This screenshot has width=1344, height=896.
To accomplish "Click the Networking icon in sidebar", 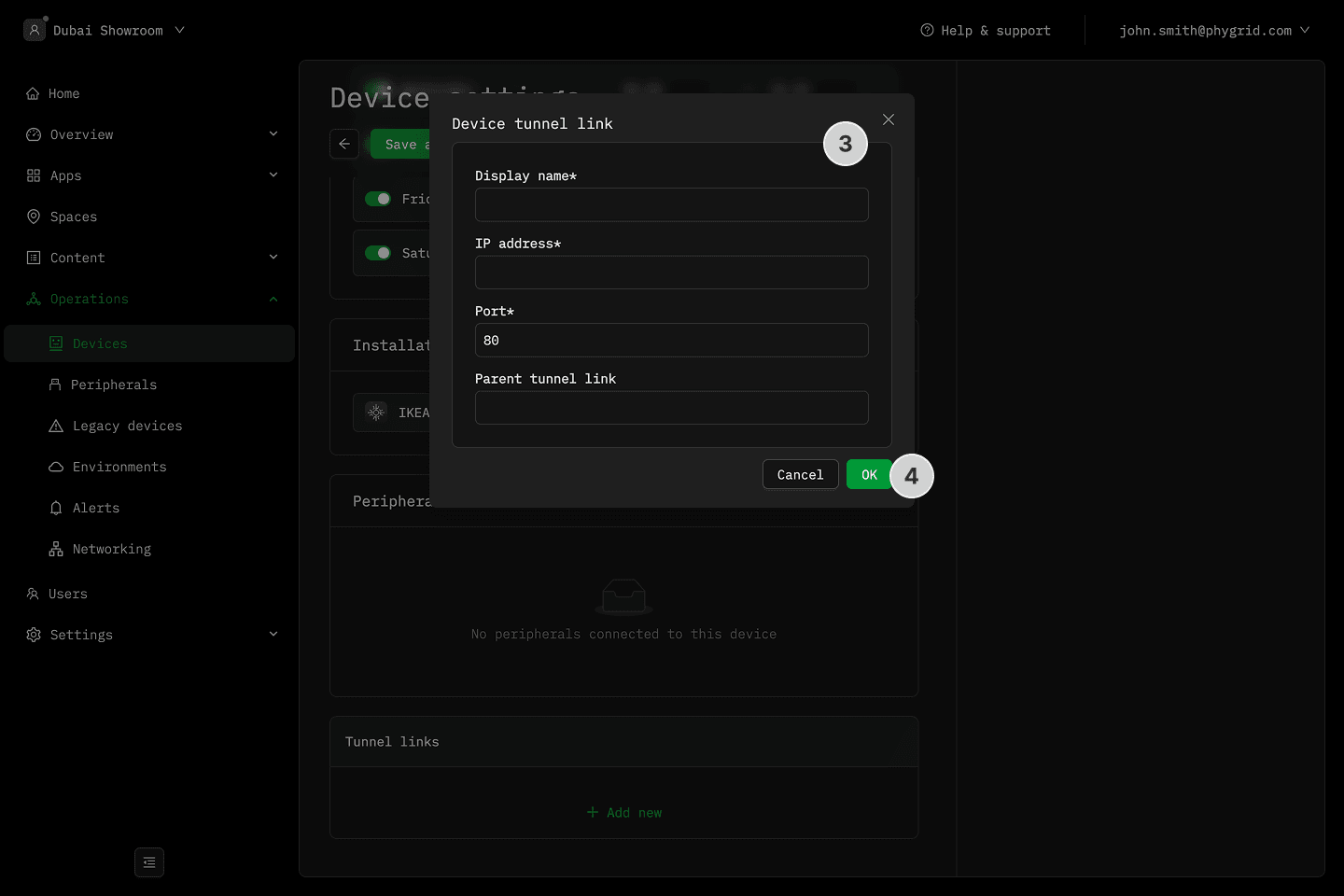I will (x=56, y=549).
